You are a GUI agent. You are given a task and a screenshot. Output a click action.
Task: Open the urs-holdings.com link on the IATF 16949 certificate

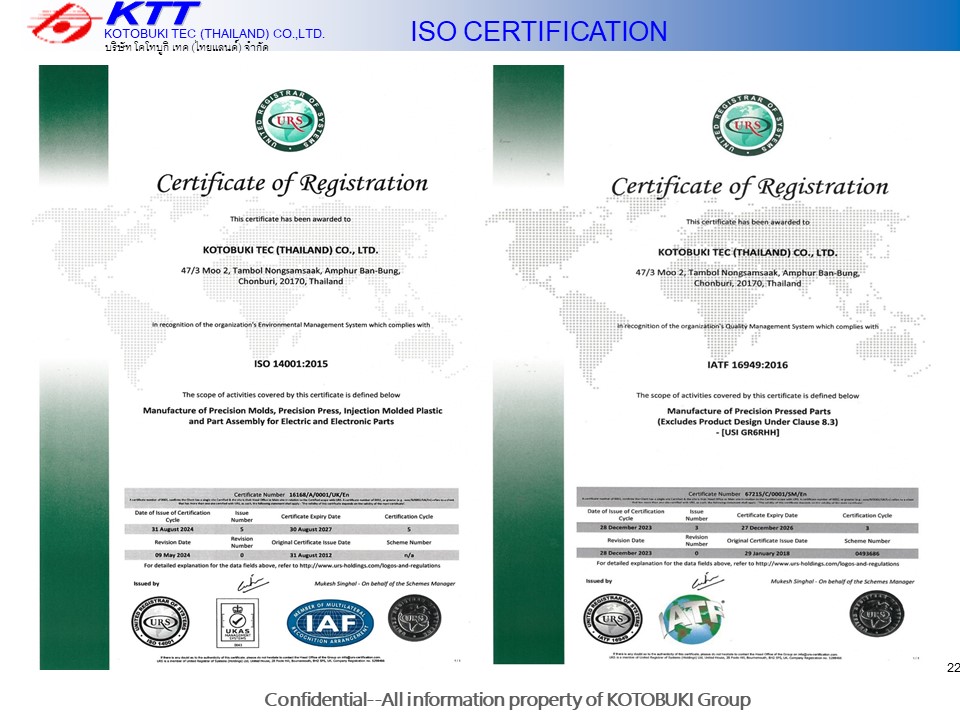(827, 564)
